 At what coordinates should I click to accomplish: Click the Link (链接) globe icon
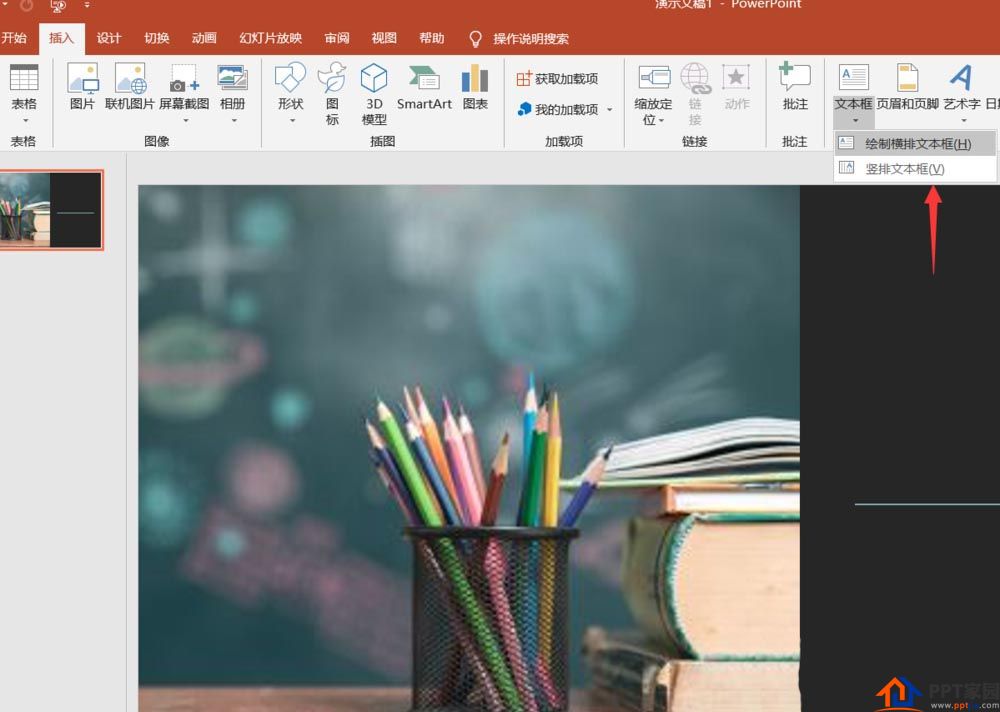point(695,77)
